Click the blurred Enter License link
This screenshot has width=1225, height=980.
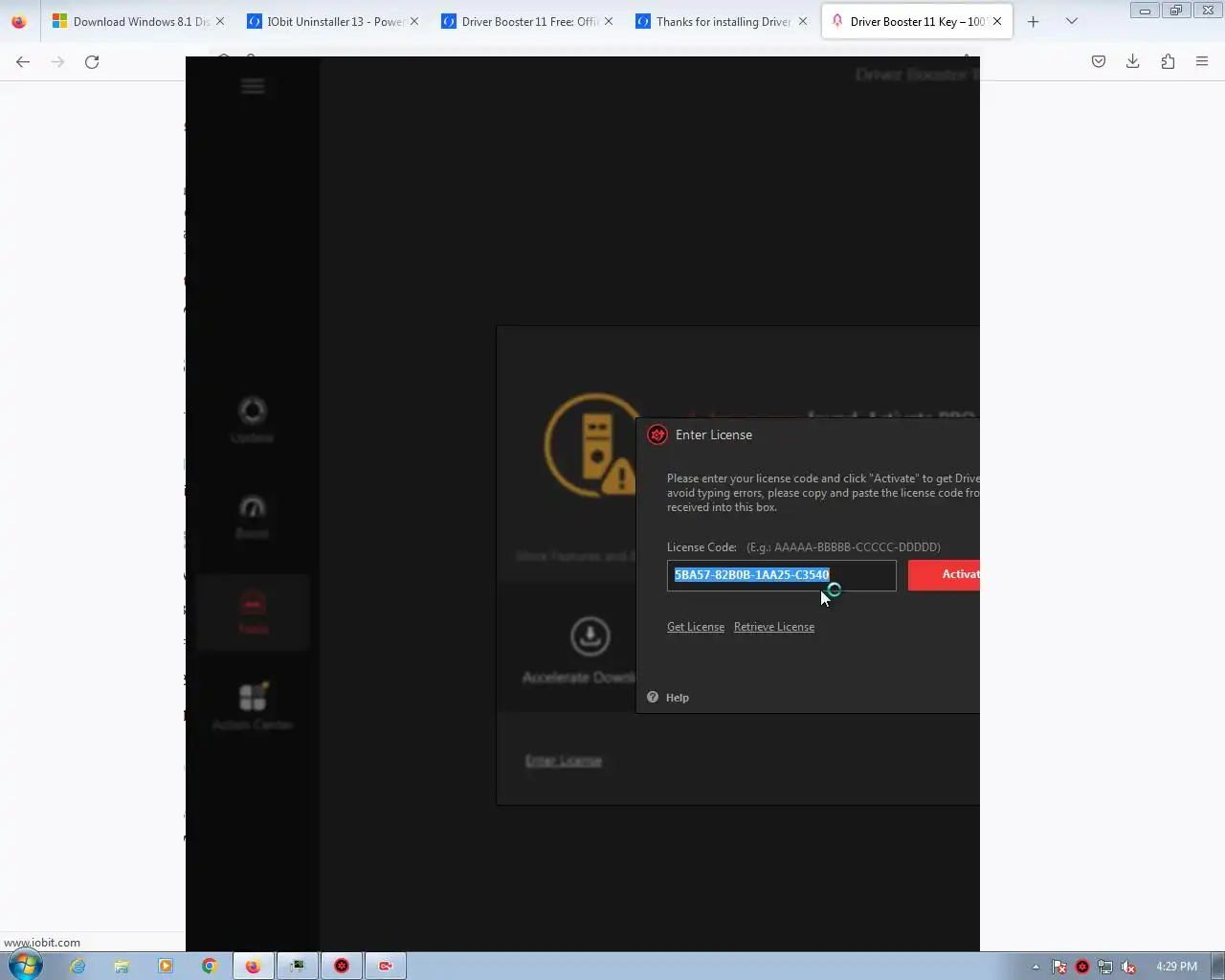click(564, 761)
